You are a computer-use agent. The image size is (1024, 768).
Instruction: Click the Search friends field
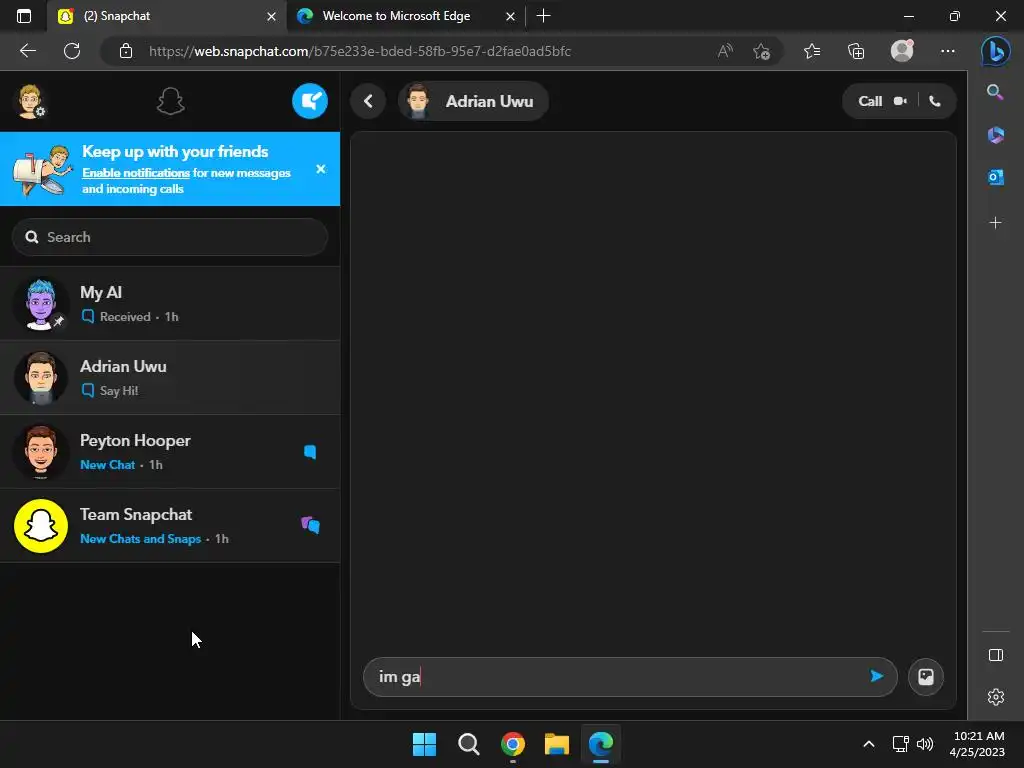[170, 237]
